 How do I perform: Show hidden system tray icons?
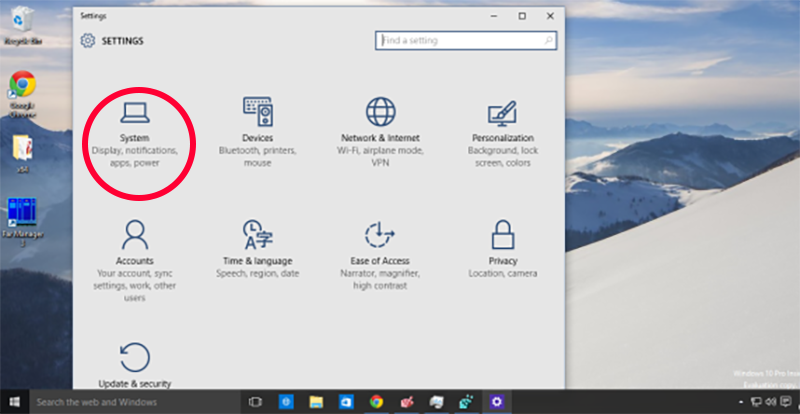pos(741,403)
